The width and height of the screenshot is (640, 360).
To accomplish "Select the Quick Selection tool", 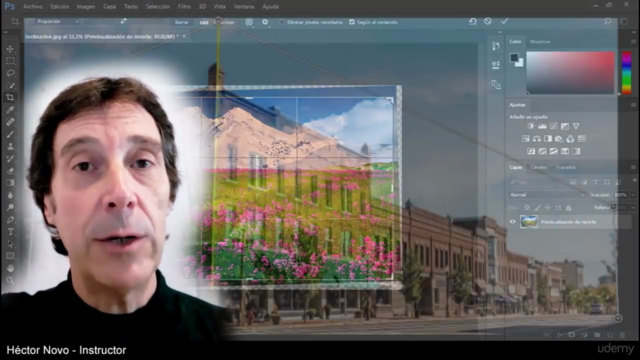I will [x=10, y=86].
